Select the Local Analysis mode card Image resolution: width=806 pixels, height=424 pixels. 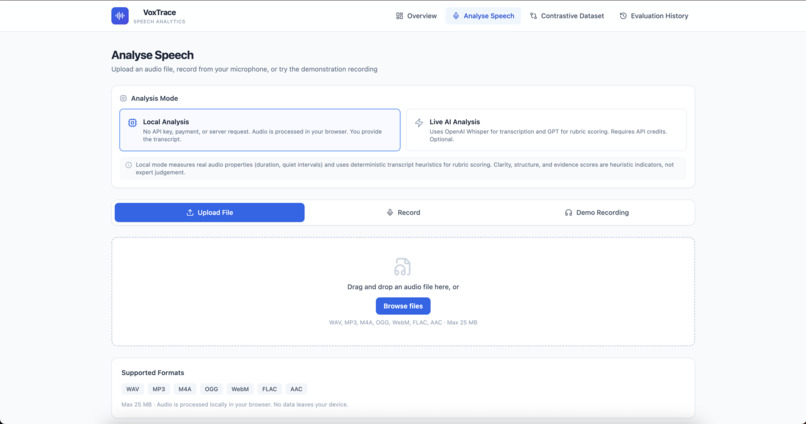260,130
